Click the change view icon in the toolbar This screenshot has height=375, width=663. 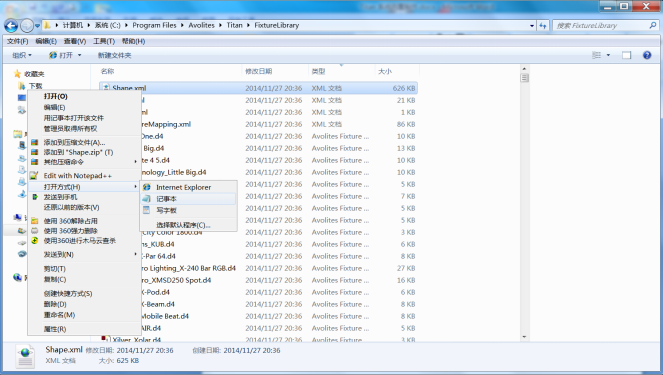(x=597, y=55)
